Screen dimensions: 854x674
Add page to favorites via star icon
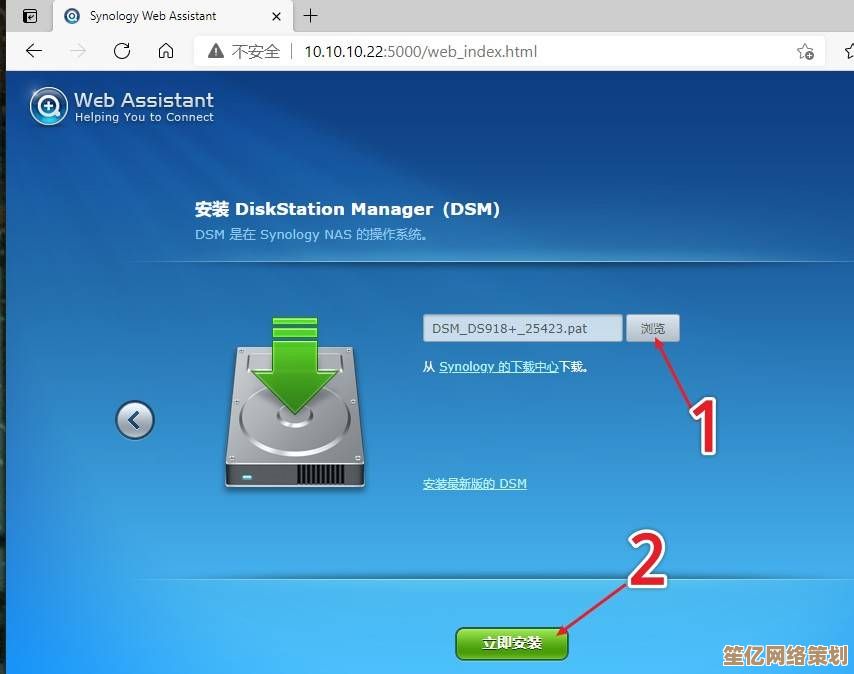[805, 51]
